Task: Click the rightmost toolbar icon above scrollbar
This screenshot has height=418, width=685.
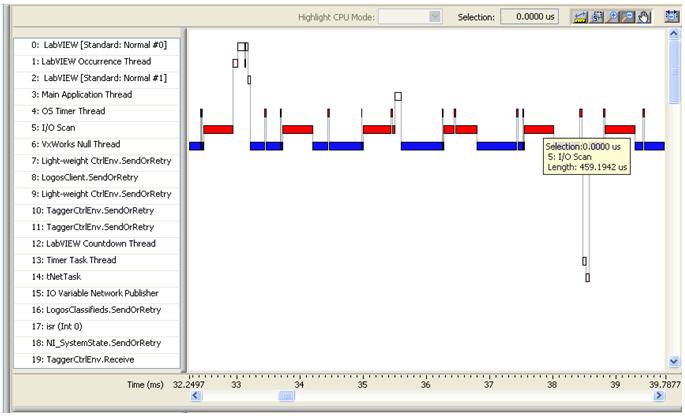Action: (673, 17)
